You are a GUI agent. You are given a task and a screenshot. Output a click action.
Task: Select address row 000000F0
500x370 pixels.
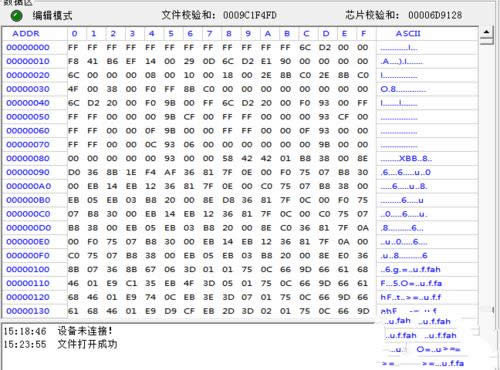click(x=29, y=256)
